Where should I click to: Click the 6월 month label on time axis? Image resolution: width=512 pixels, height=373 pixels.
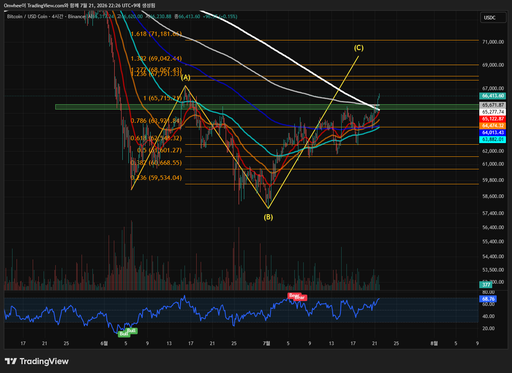coord(104,343)
